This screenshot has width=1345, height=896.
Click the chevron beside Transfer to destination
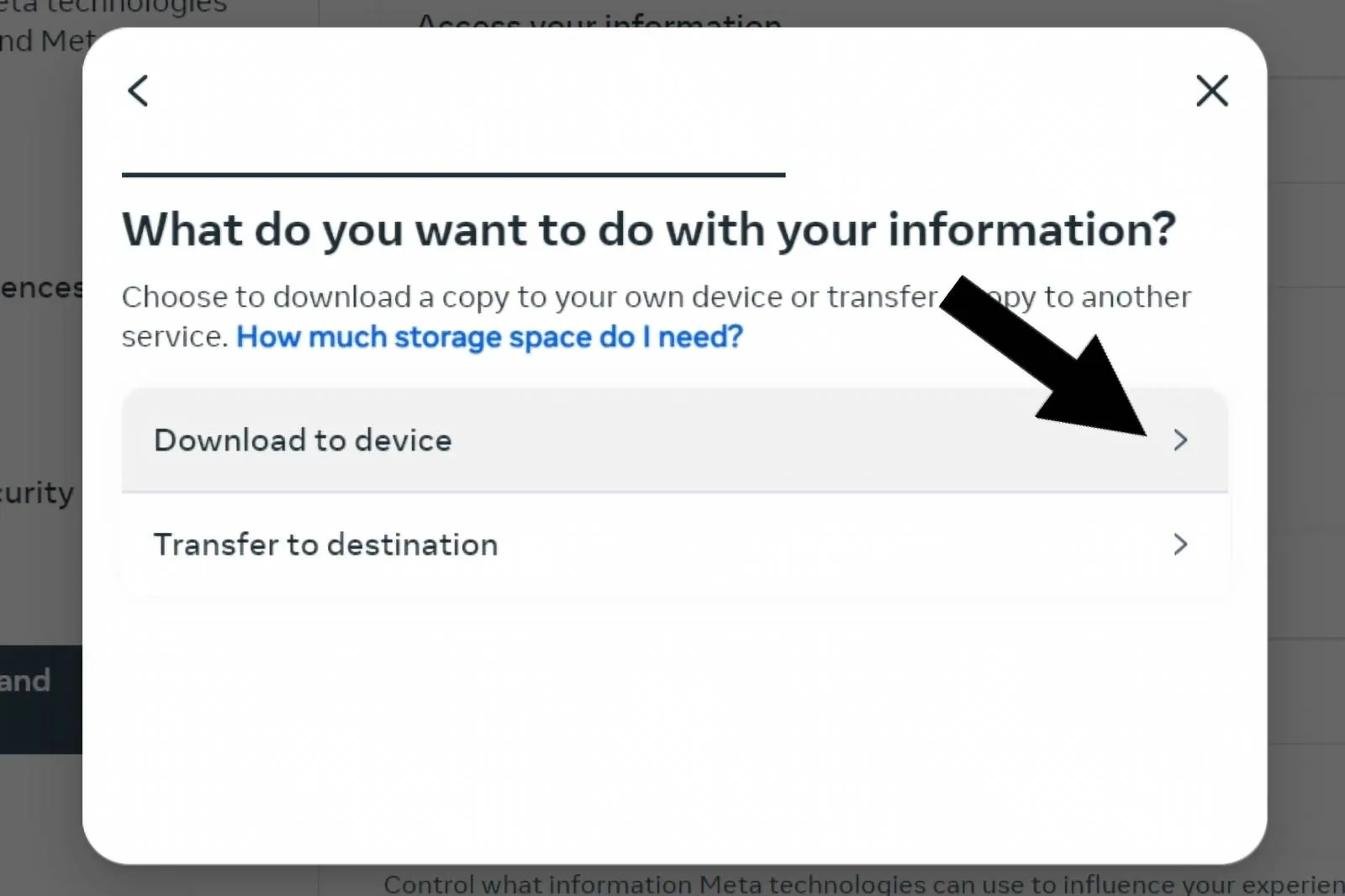1181,544
